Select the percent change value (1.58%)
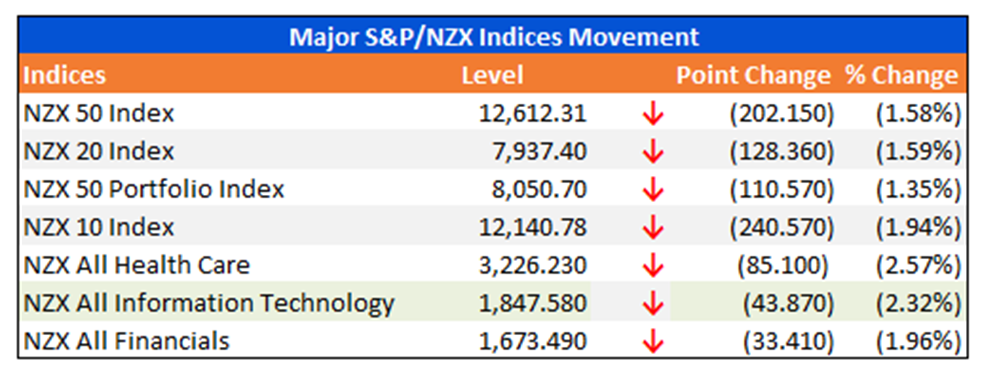Viewport: 999px width, 378px height. (918, 114)
